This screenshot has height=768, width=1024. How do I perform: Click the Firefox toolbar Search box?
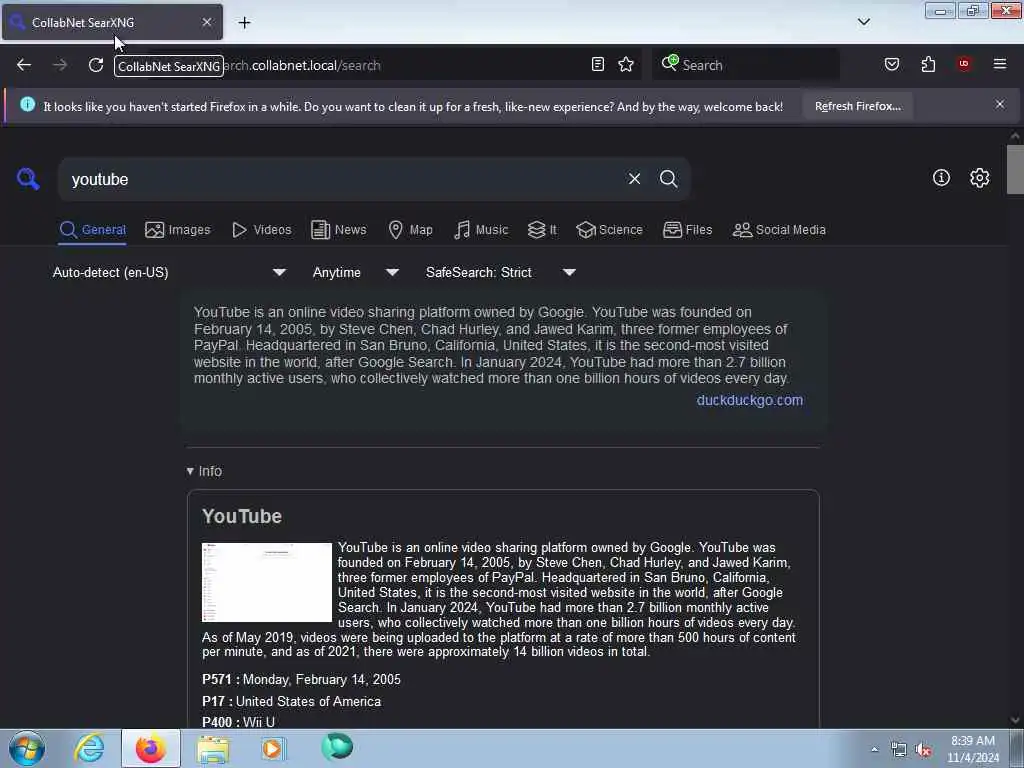pos(746,65)
